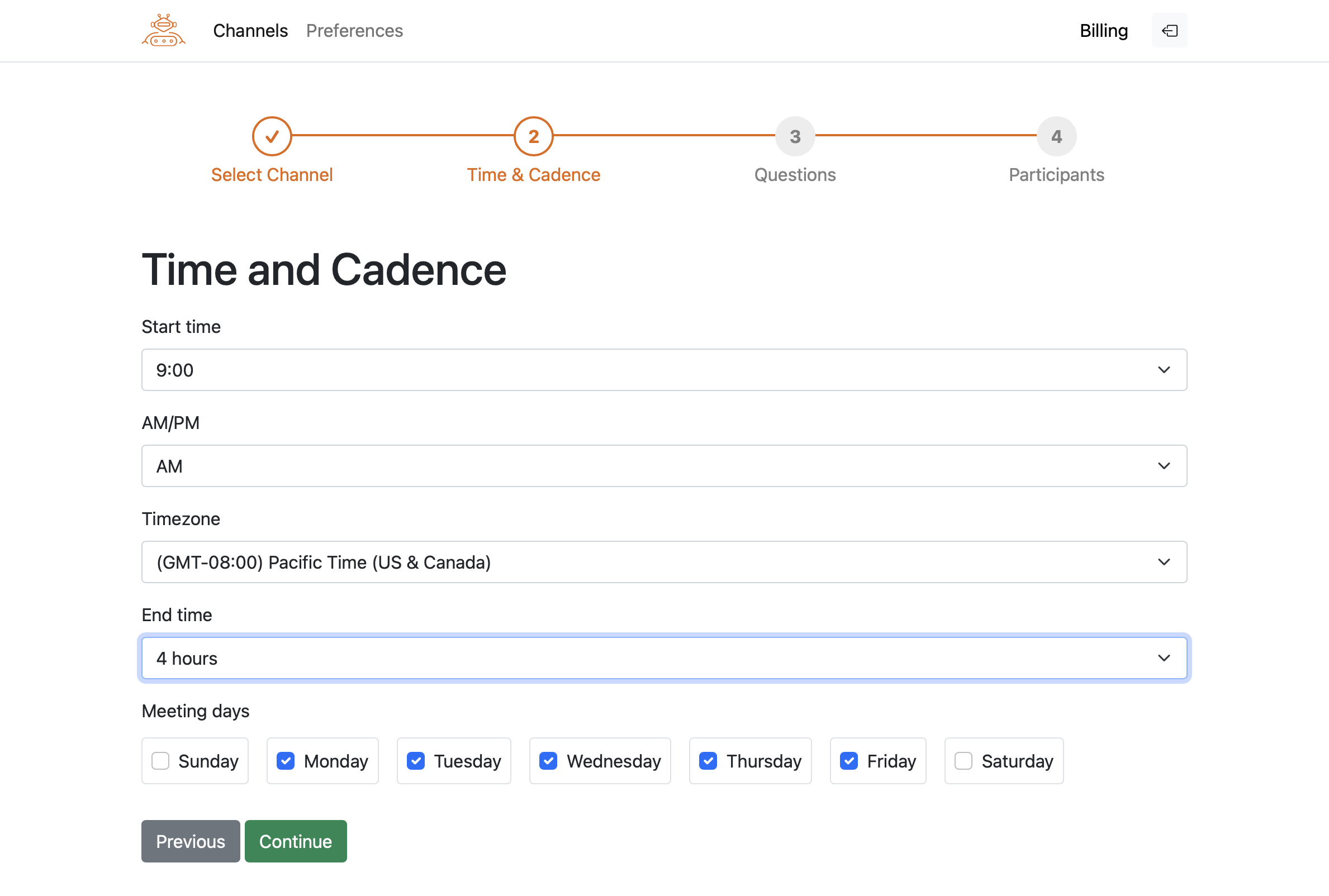This screenshot has height=896, width=1329.
Task: Toggle the Sunday meeting day checkbox
Action: click(x=160, y=760)
